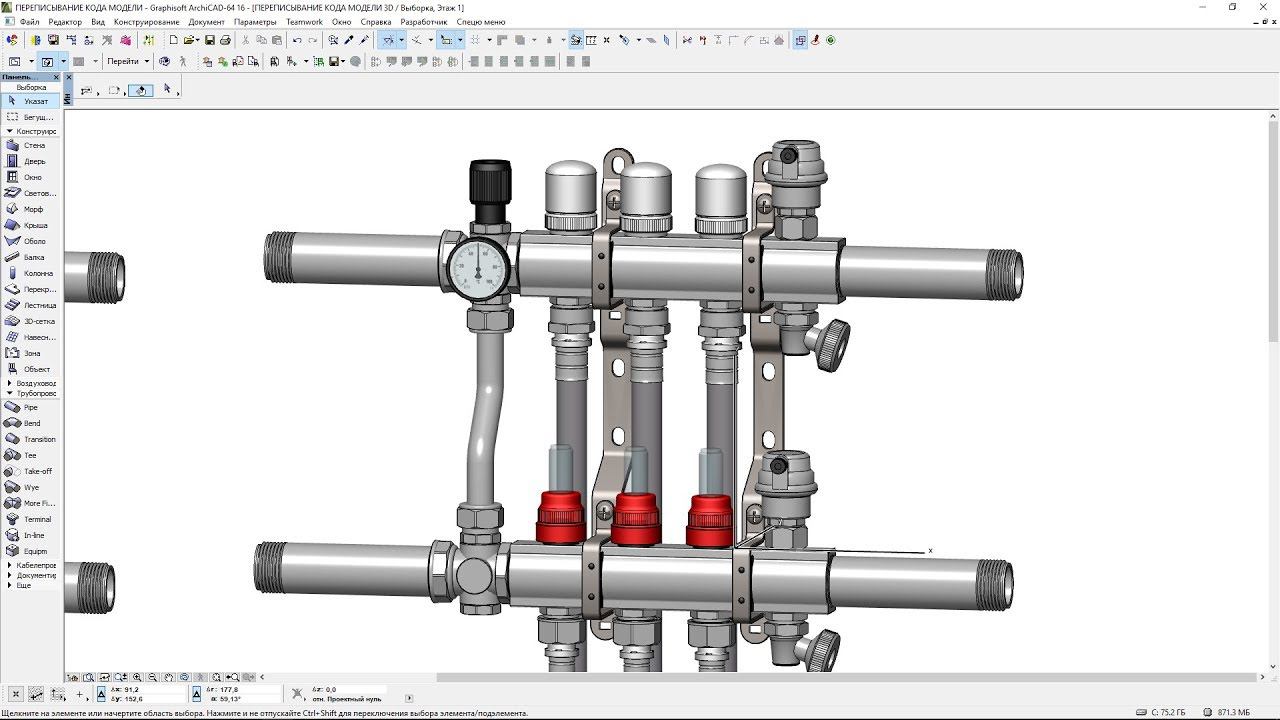Open the Перейти dropdown
The image size is (1280, 720).
coord(127,61)
